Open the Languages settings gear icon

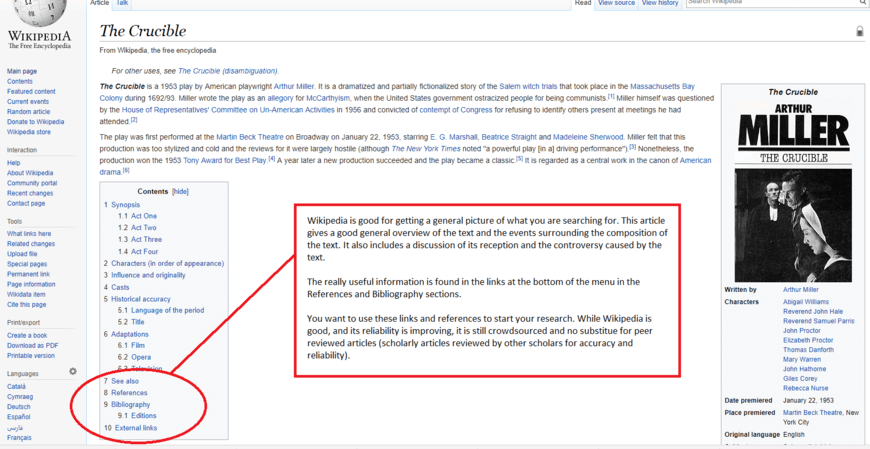(73, 372)
